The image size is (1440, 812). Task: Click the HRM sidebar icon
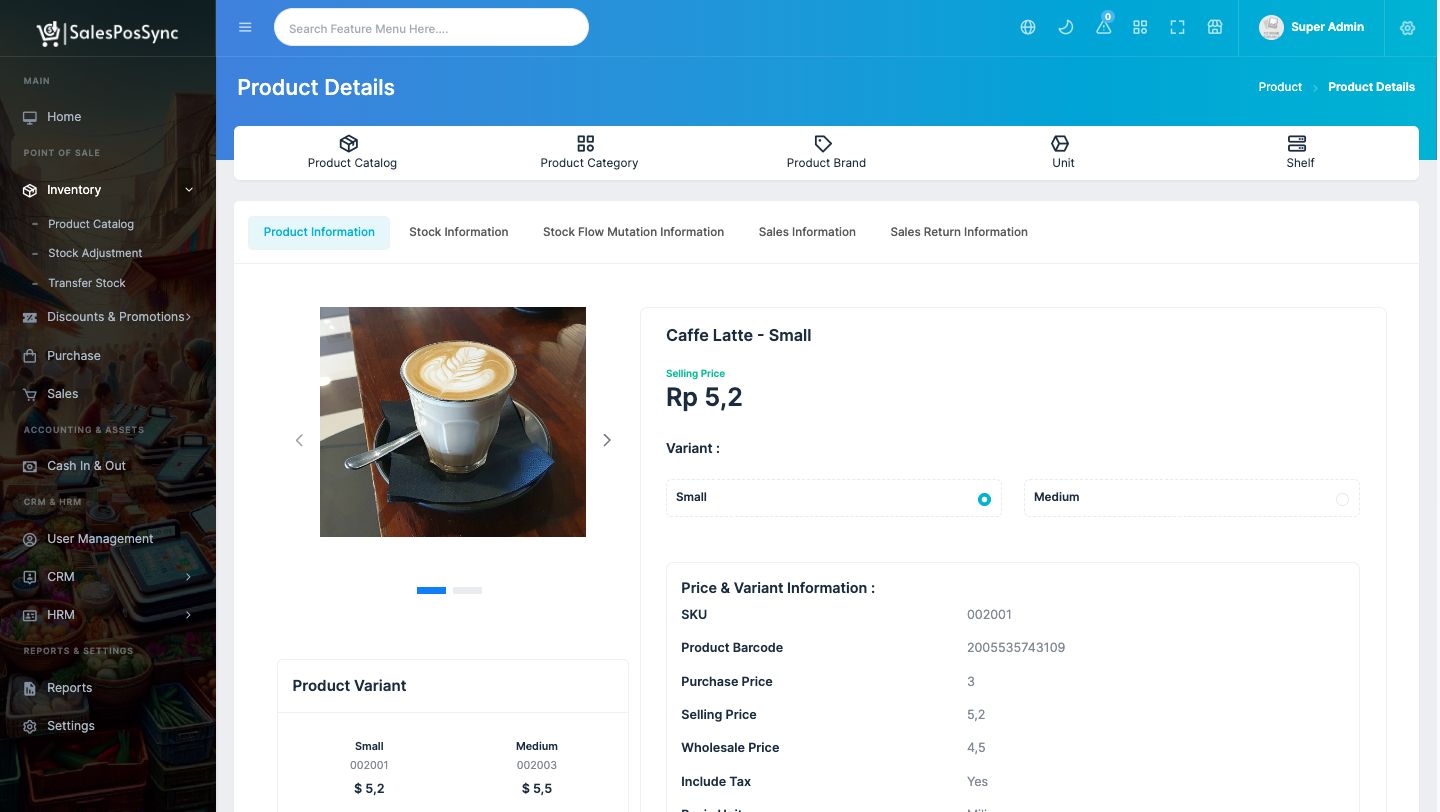tap(30, 615)
